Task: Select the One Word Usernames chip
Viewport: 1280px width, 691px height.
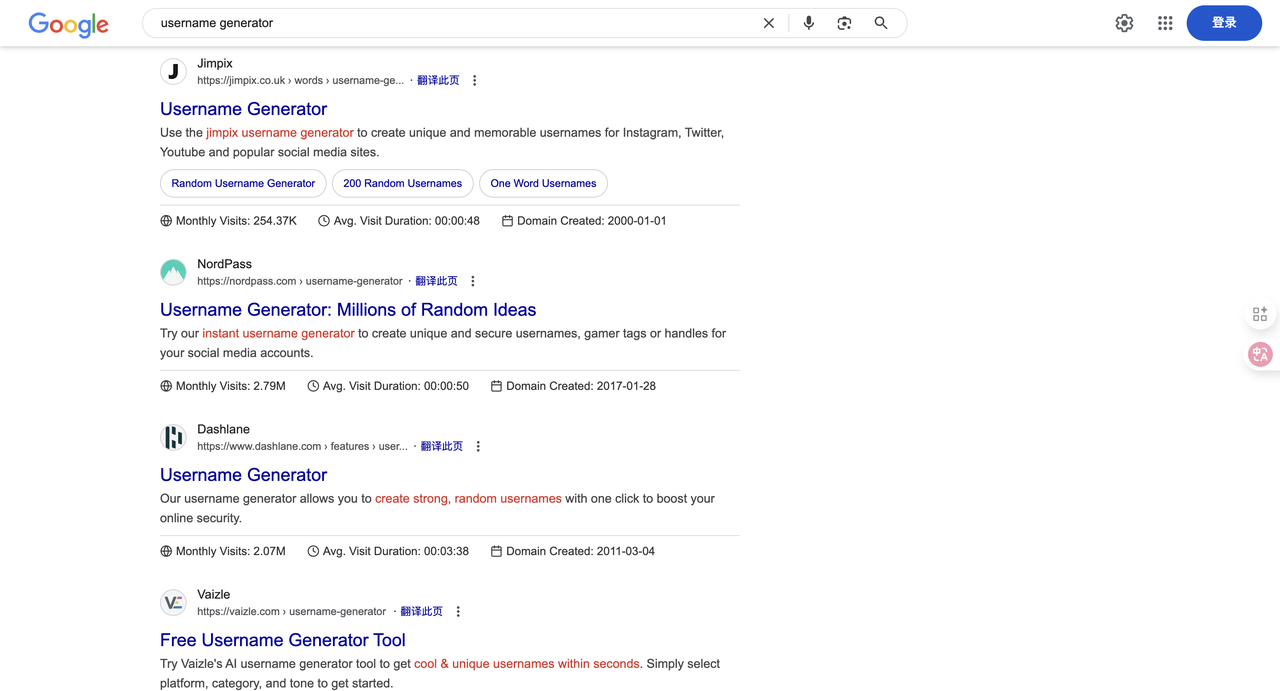Action: [543, 184]
